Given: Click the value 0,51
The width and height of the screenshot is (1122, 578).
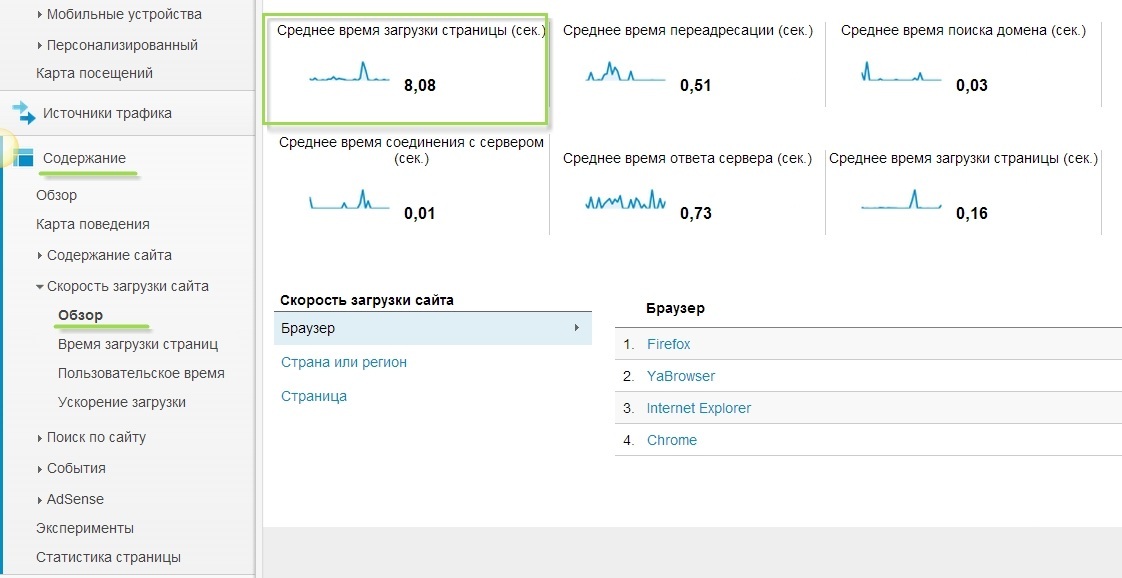Looking at the screenshot, I should pos(696,86).
